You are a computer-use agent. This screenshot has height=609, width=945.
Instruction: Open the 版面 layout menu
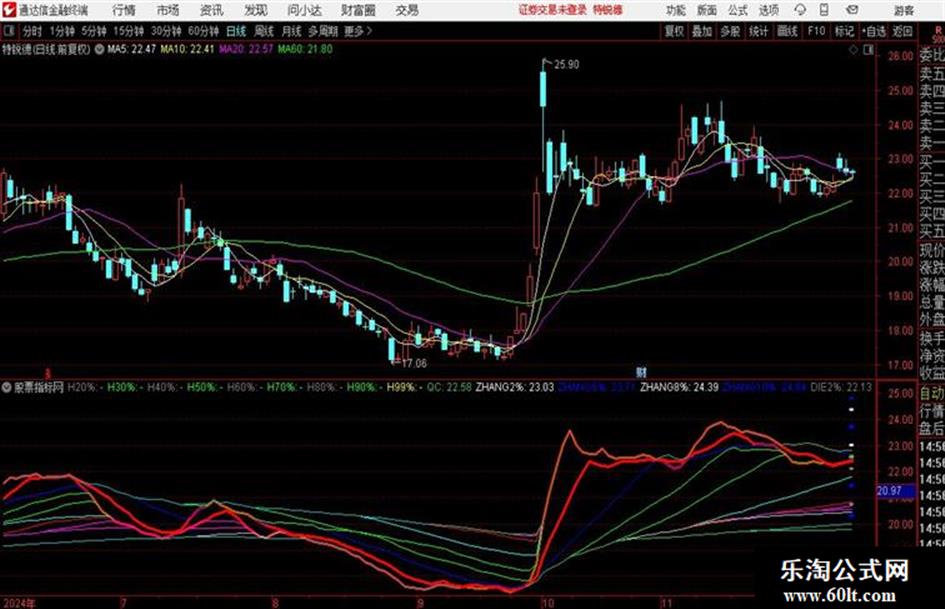[706, 10]
